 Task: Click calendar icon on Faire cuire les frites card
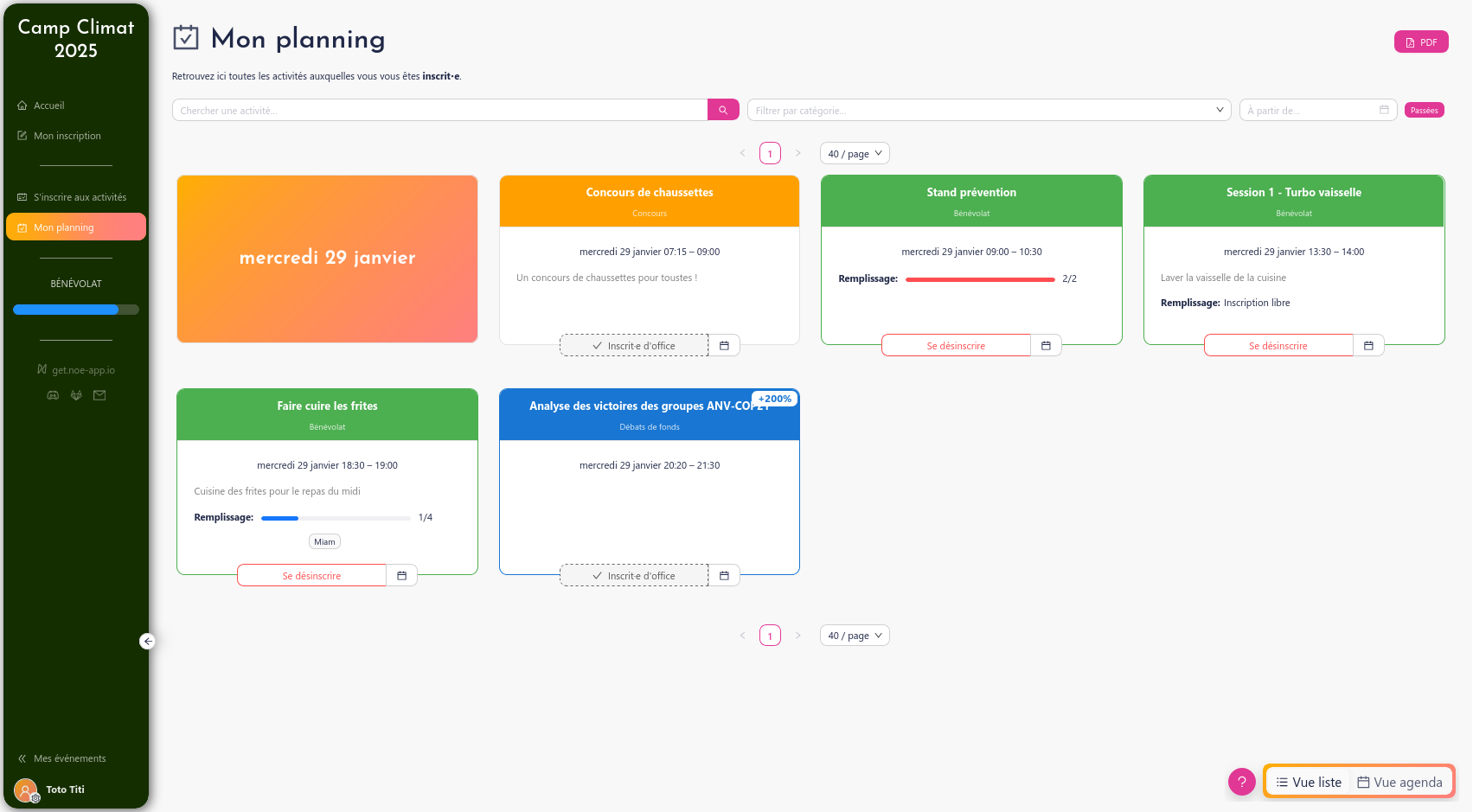pos(401,576)
